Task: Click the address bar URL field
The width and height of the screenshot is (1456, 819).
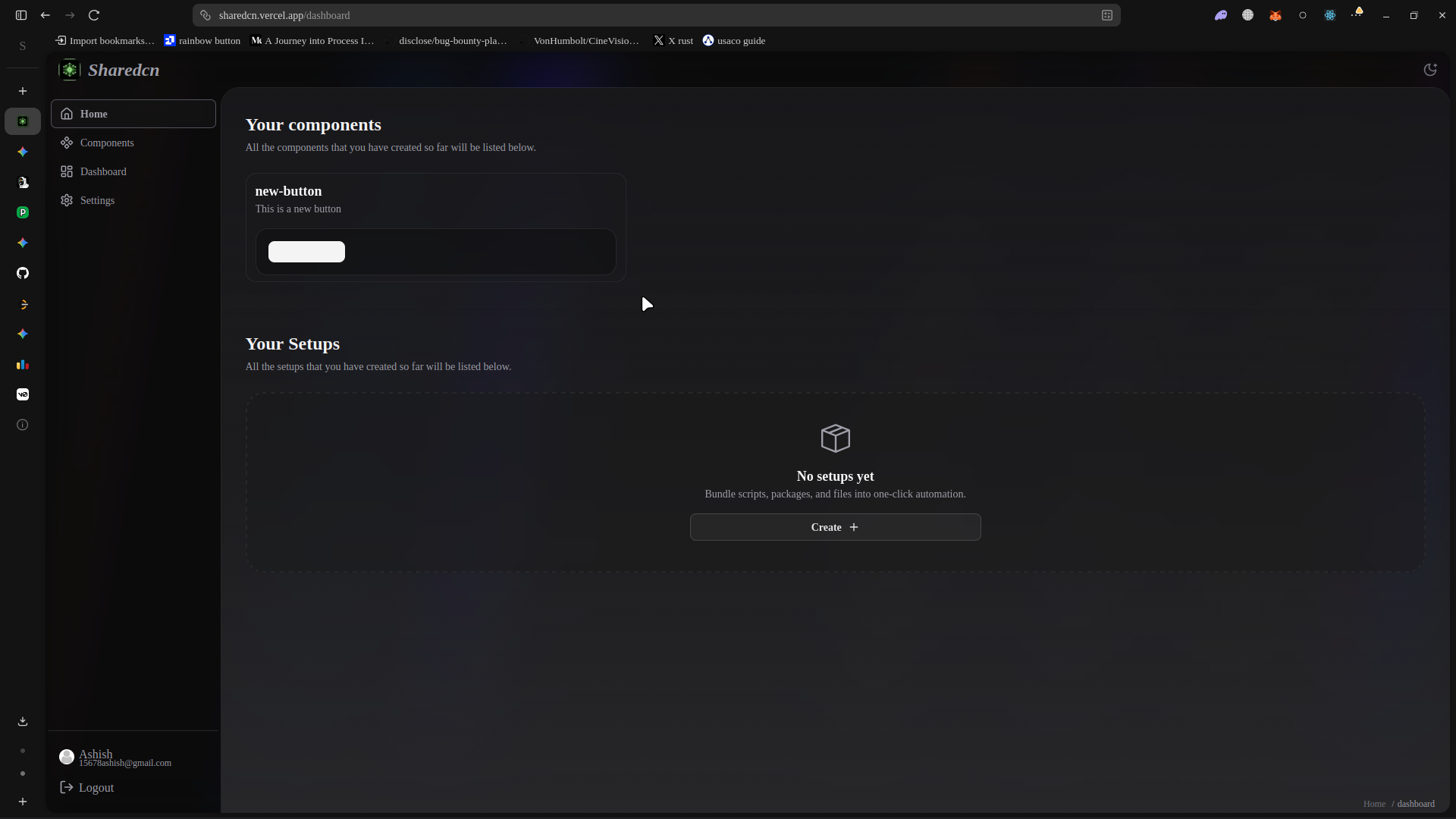Action: pos(652,15)
